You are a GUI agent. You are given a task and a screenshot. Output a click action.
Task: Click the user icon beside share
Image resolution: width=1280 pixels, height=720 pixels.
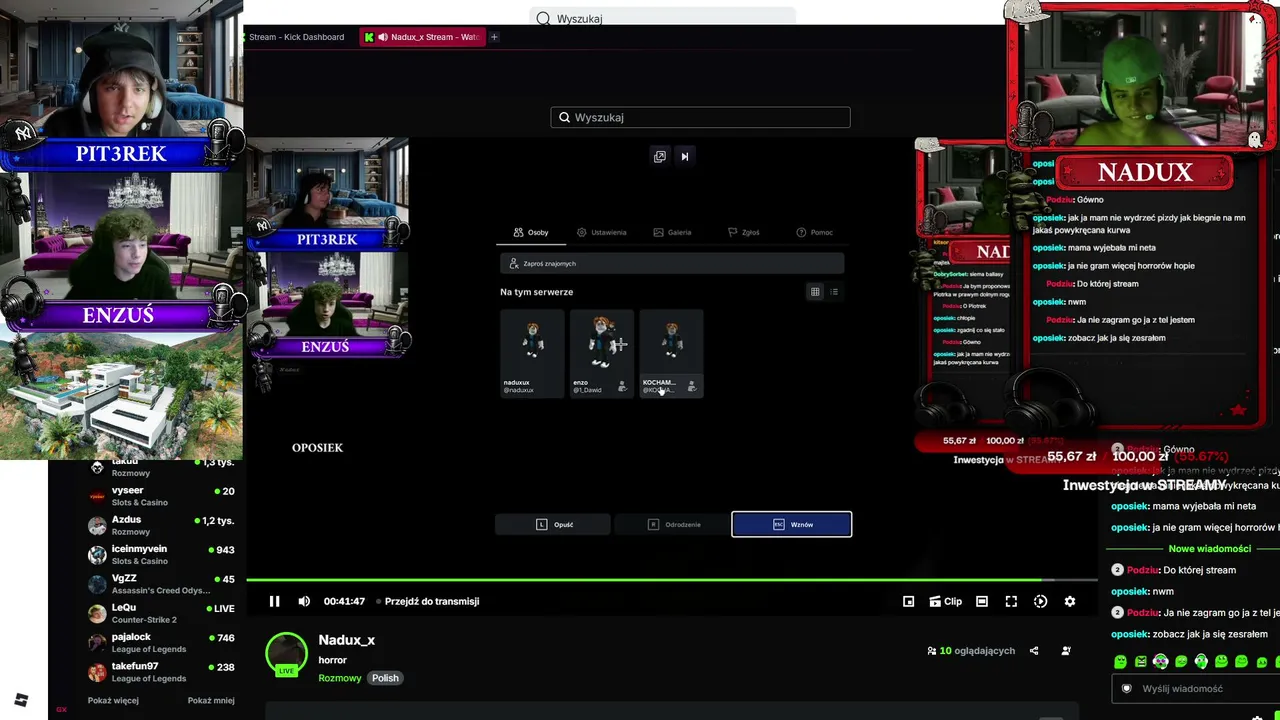(x=1066, y=651)
